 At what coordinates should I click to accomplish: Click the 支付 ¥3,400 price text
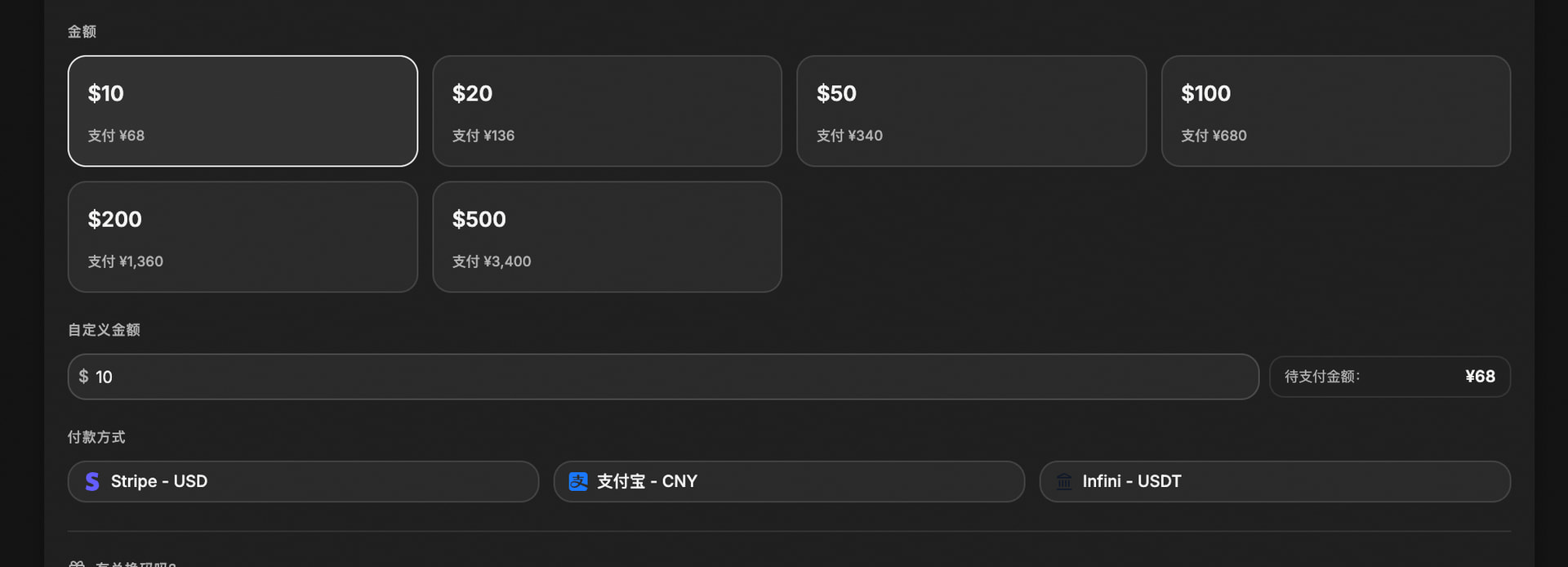point(492,261)
